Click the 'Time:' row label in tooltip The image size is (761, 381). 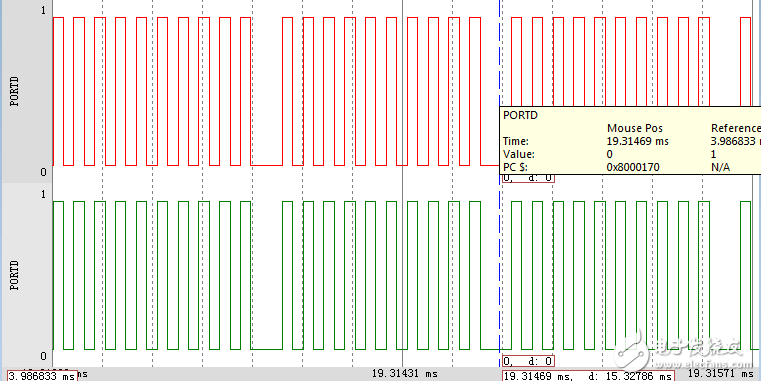516,141
